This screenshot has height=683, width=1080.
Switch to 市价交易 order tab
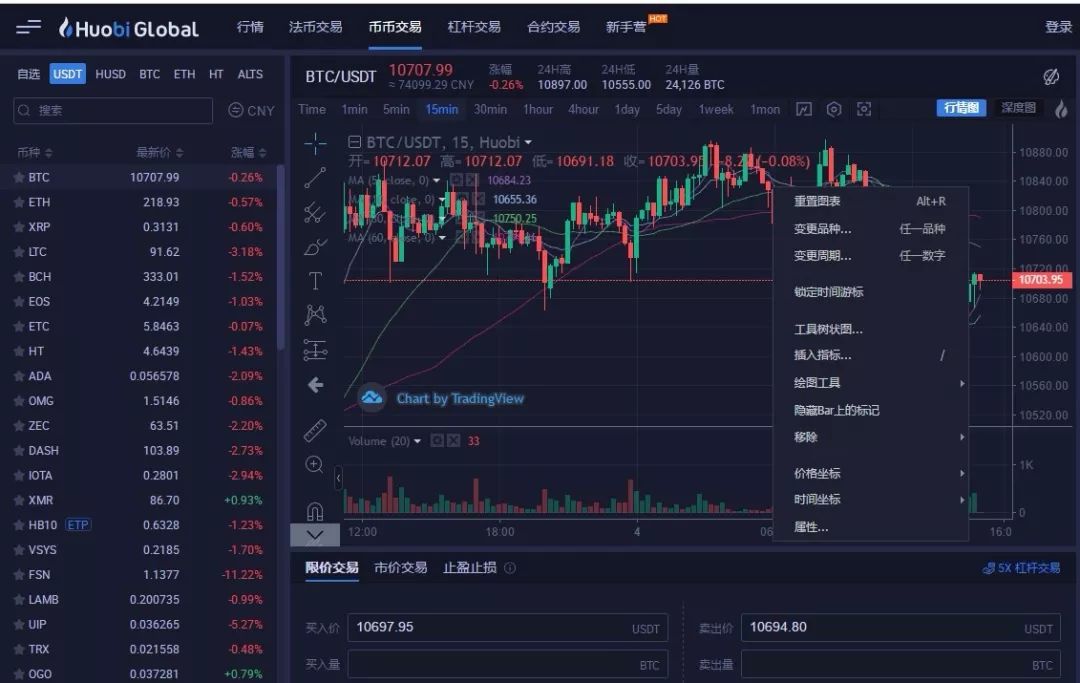401,568
